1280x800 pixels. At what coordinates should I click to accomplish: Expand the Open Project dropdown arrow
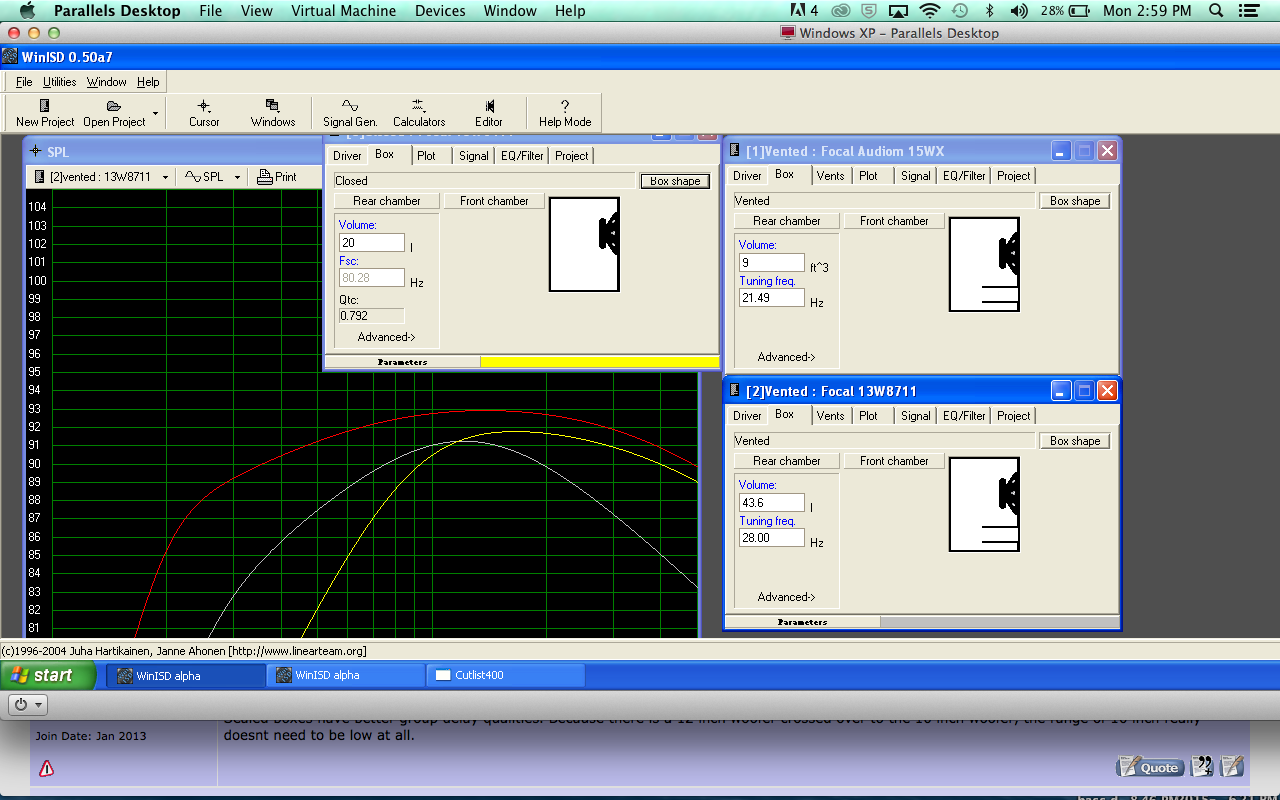(x=155, y=113)
